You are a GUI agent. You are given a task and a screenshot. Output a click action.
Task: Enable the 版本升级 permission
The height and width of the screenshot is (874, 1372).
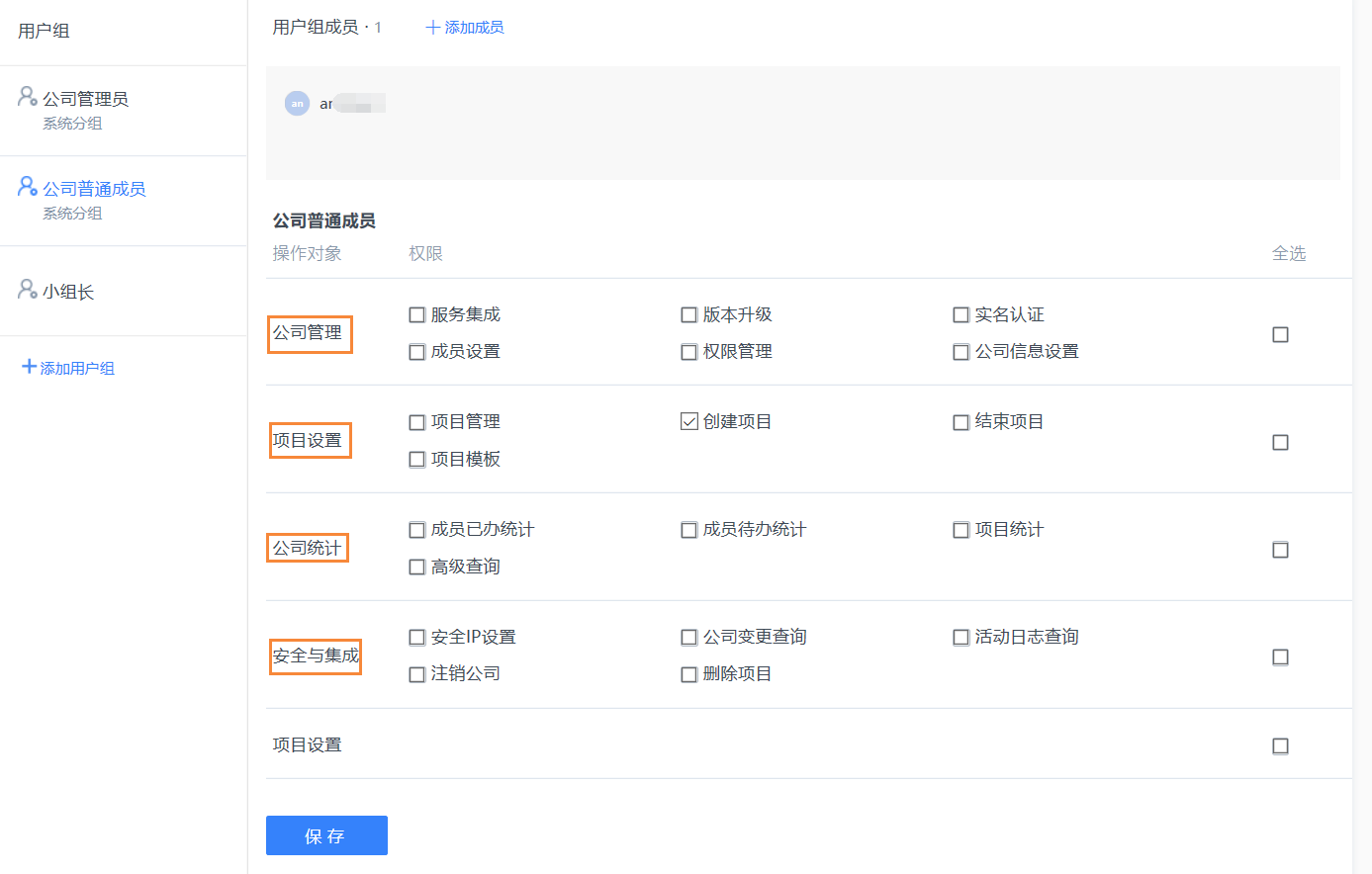[689, 315]
